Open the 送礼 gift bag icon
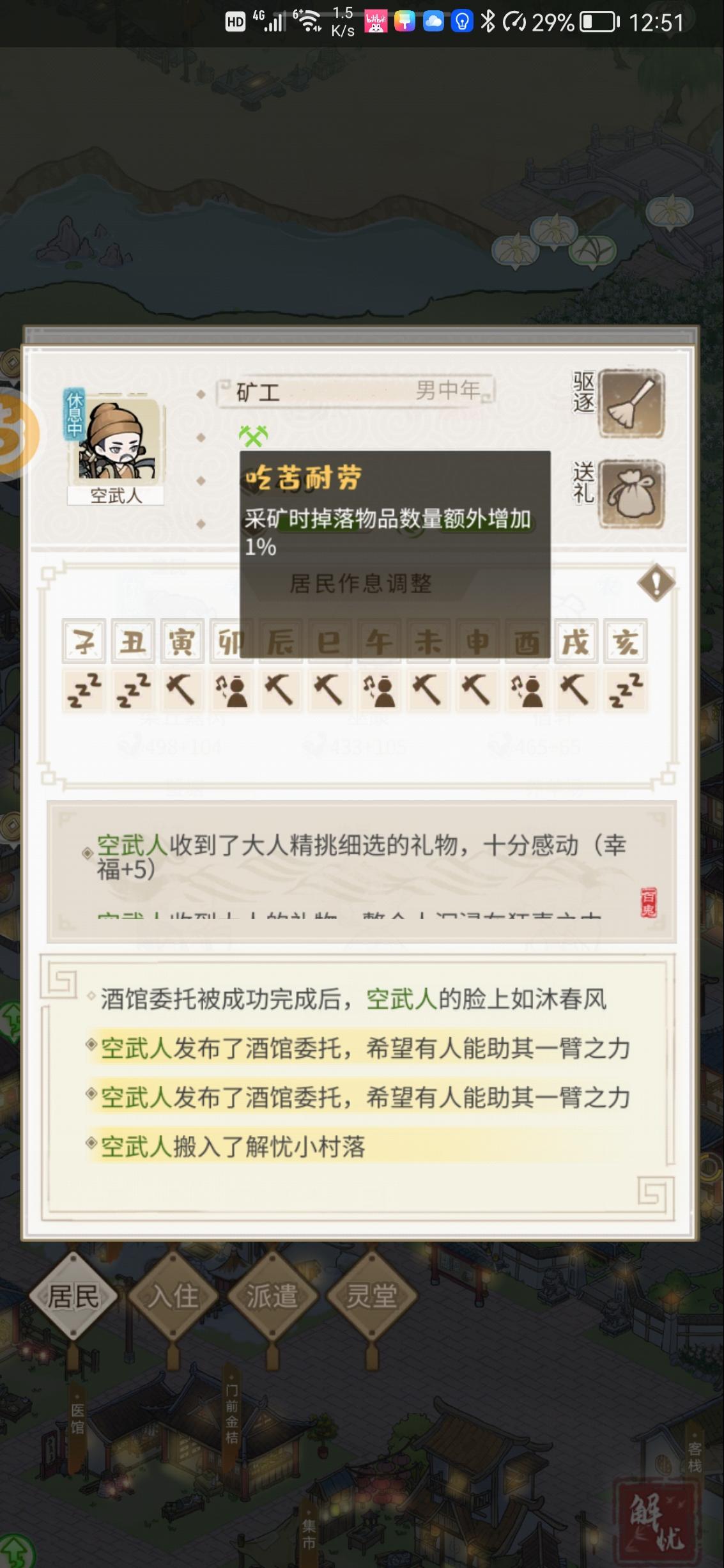Viewport: 724px width, 1568px height. pos(631,494)
